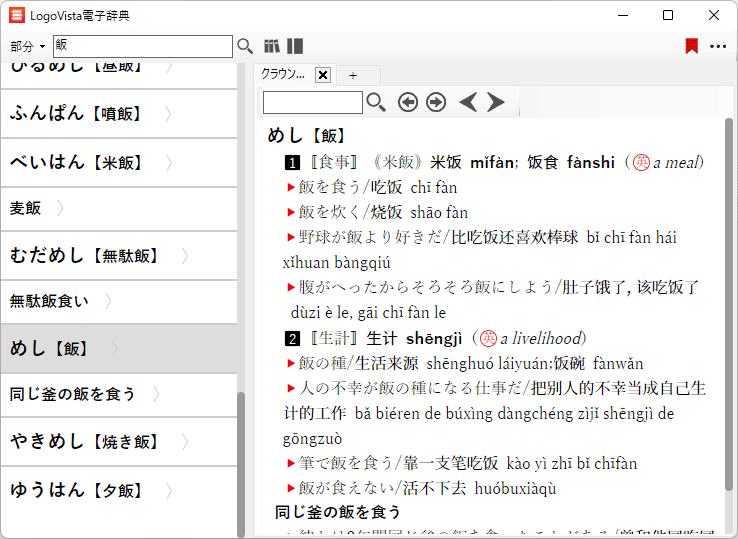Image resolution: width=738 pixels, height=539 pixels.
Task: Click the in-page search text field
Action: [x=313, y=102]
